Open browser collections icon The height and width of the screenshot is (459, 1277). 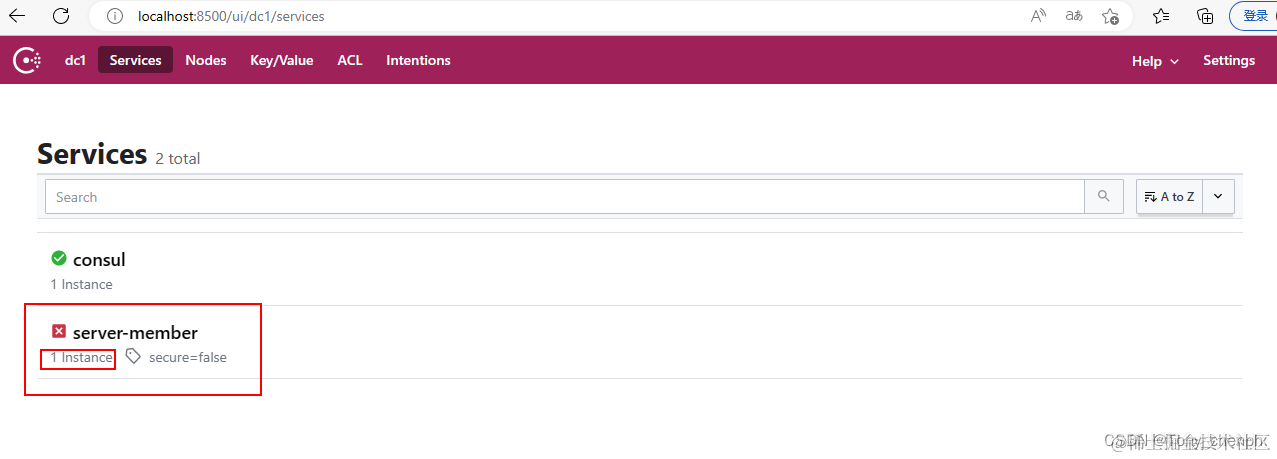[1205, 16]
